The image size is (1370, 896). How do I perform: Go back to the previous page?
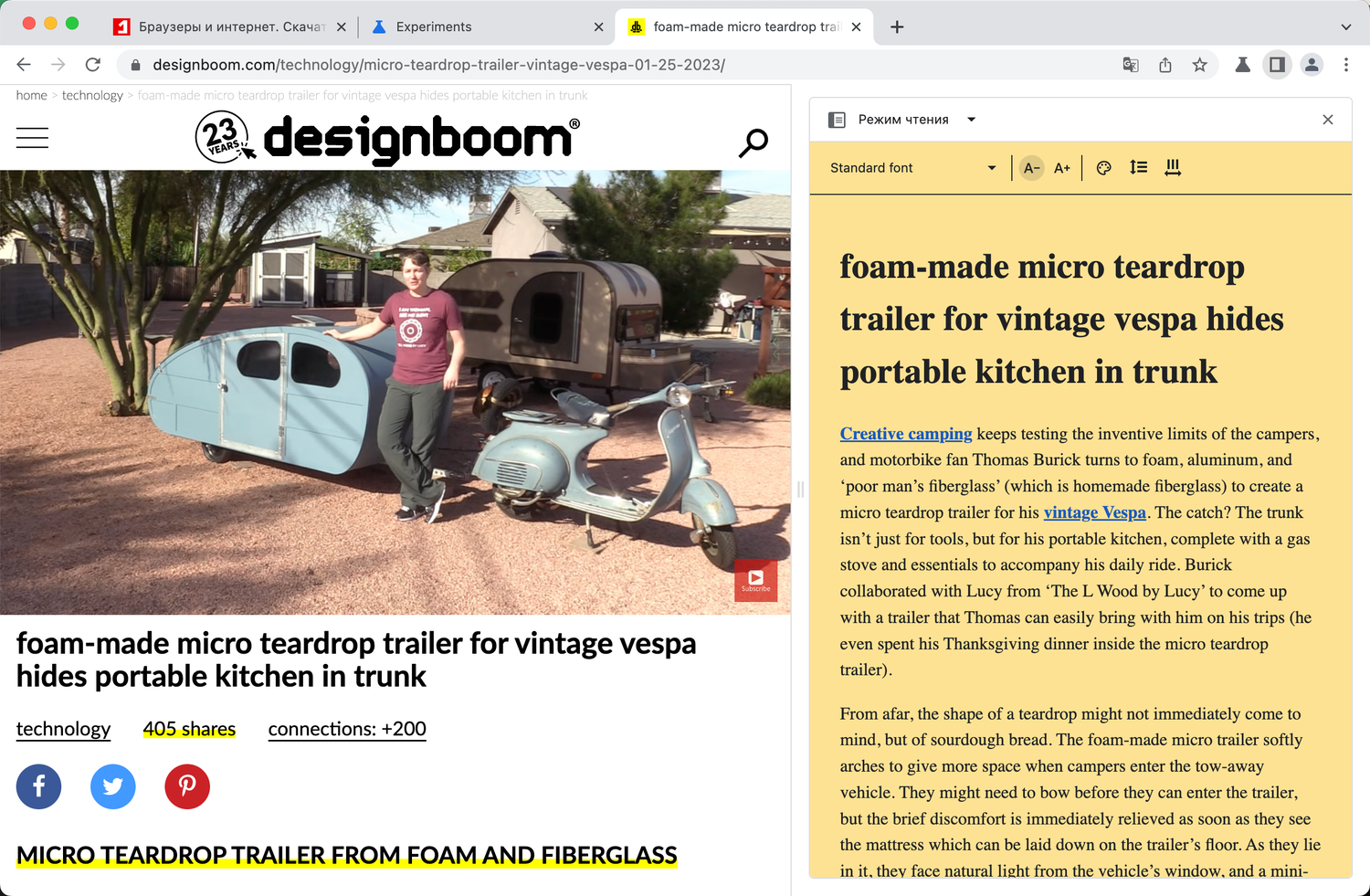pyautogui.click(x=24, y=65)
